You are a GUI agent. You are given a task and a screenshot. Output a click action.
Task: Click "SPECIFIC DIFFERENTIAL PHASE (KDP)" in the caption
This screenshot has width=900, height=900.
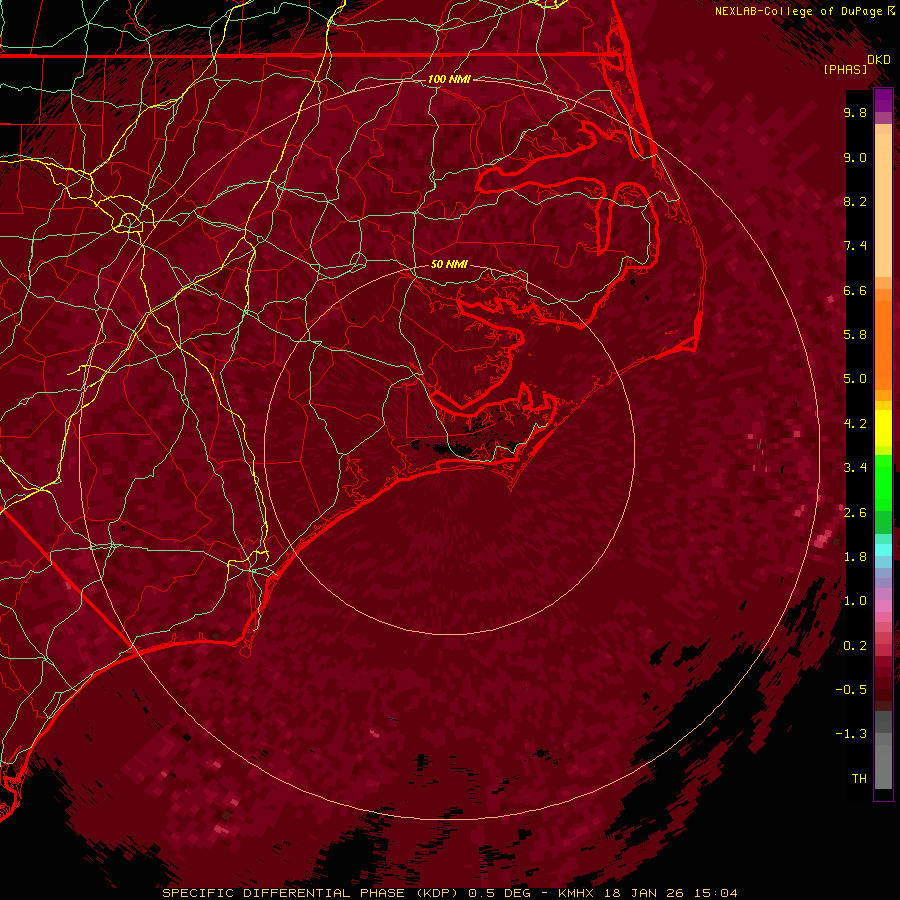point(311,893)
